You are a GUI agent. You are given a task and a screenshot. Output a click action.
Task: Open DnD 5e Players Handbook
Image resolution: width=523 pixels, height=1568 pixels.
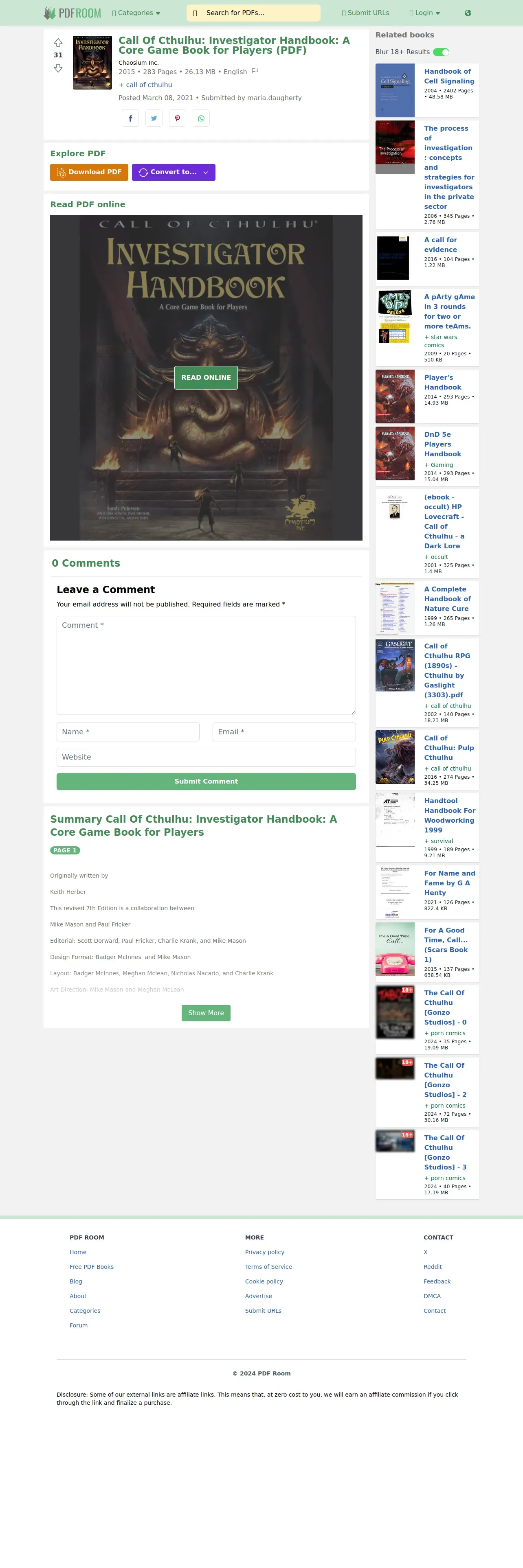tap(443, 445)
